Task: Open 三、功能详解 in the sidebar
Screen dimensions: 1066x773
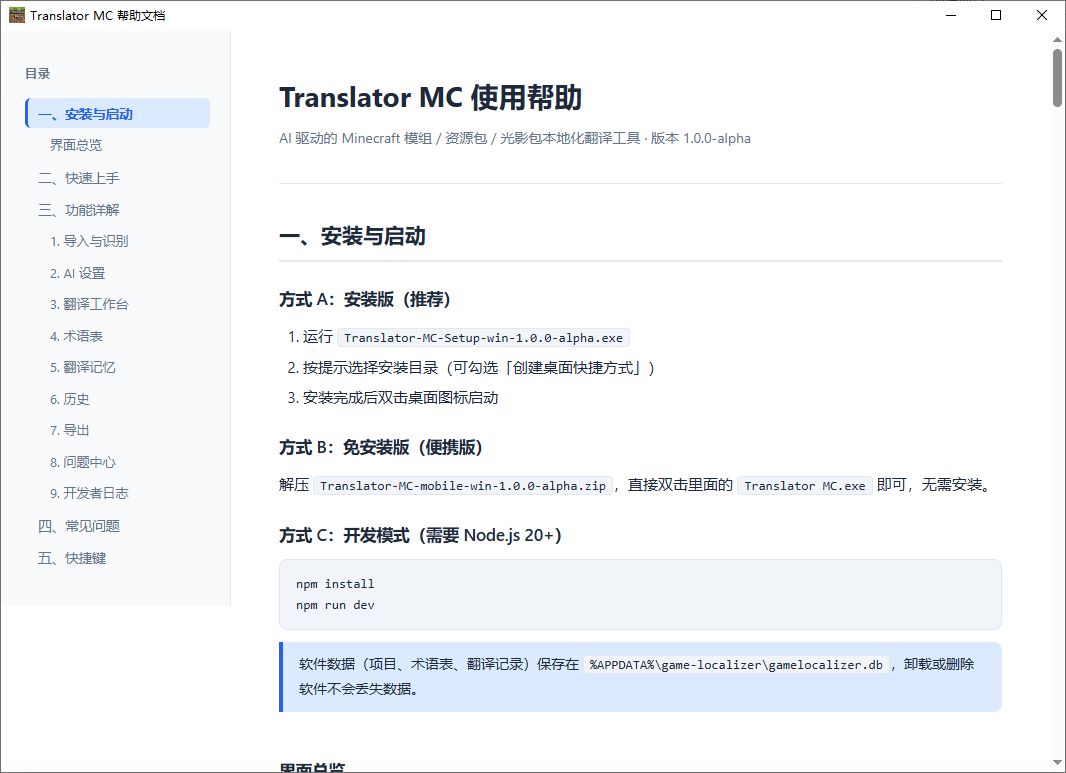Action: pyautogui.click(x=78, y=210)
